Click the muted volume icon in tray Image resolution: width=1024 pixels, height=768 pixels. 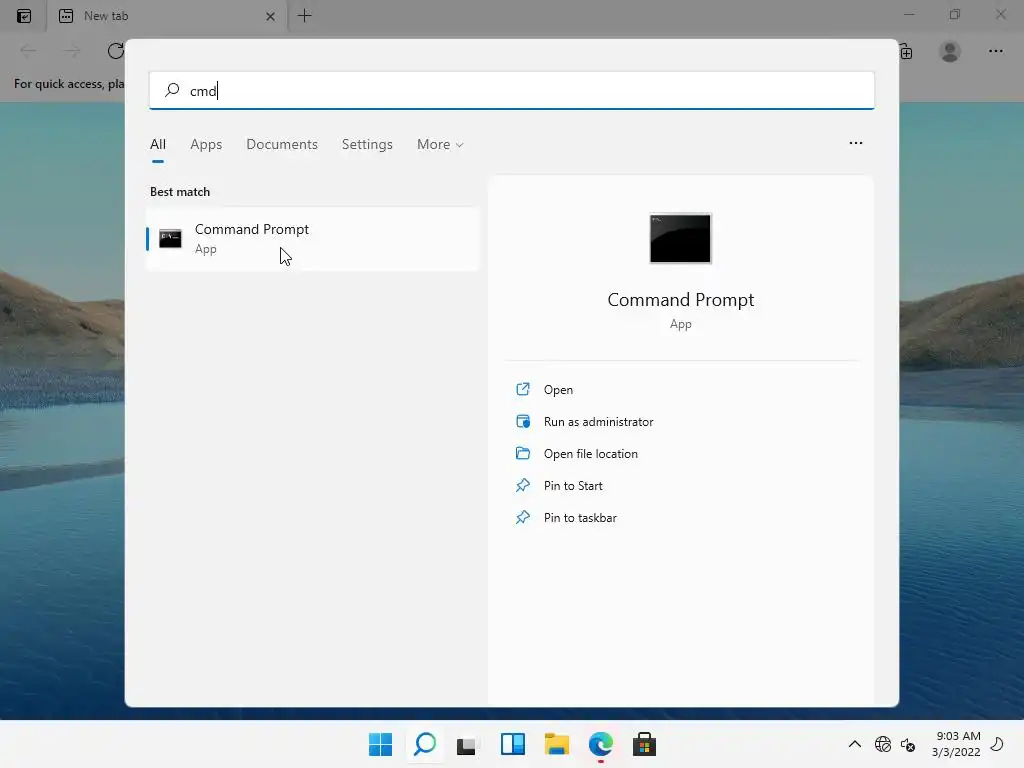click(x=908, y=744)
